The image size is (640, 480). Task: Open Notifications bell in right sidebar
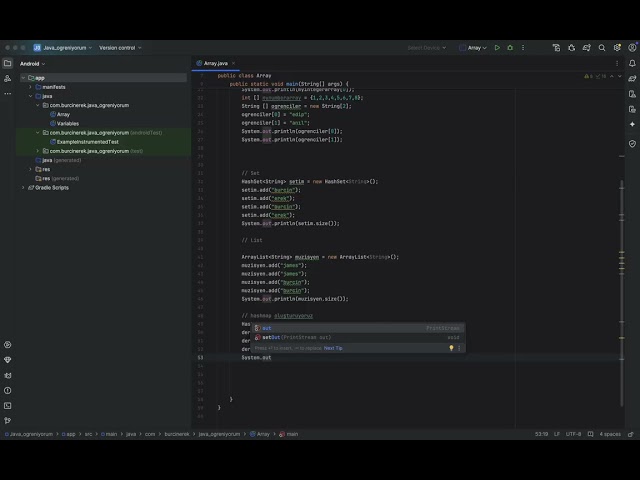click(x=632, y=63)
